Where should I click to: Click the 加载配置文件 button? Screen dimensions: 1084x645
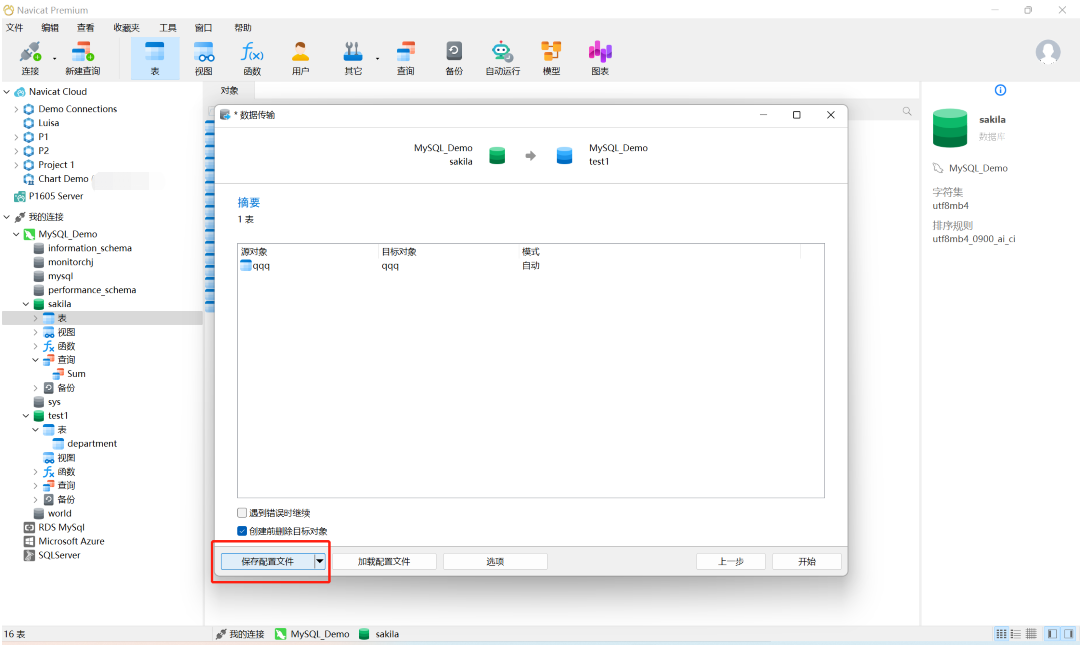[384, 562]
